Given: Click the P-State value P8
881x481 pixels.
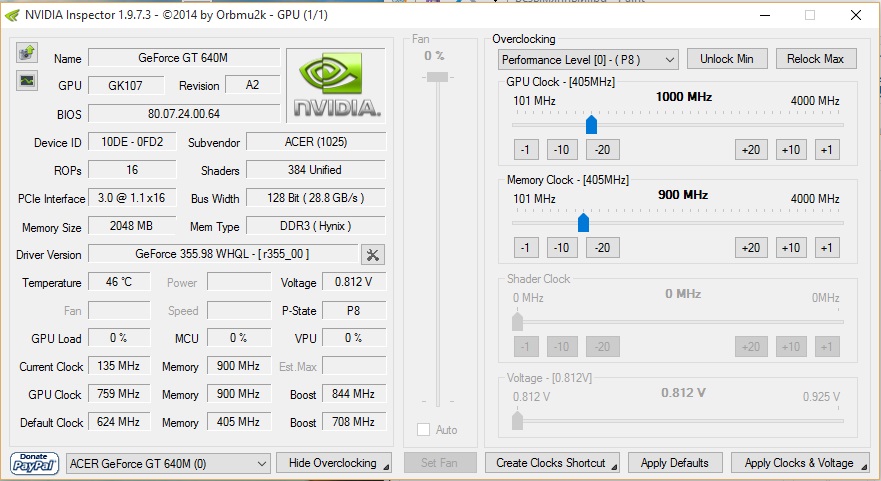Looking at the screenshot, I should (354, 310).
